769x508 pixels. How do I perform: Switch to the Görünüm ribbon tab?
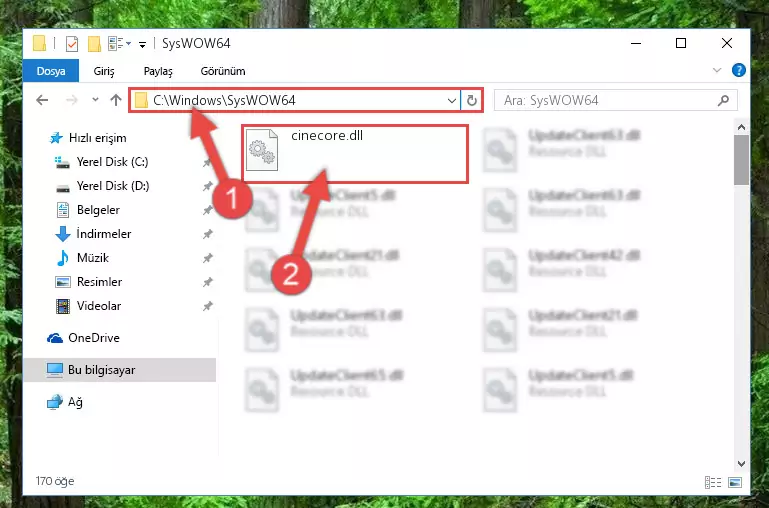click(x=223, y=71)
